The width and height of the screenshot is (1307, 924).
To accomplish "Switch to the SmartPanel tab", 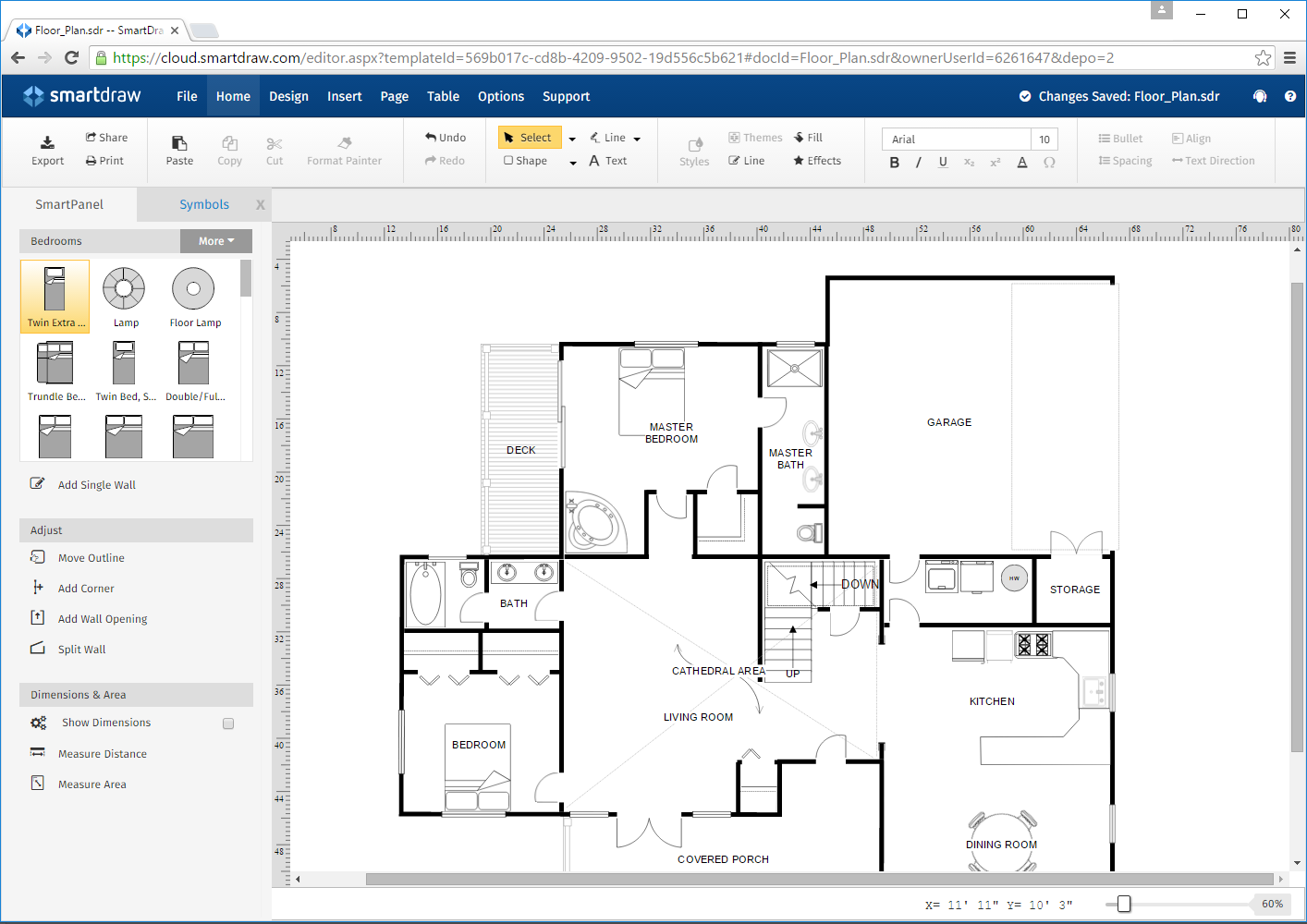I will click(x=67, y=204).
